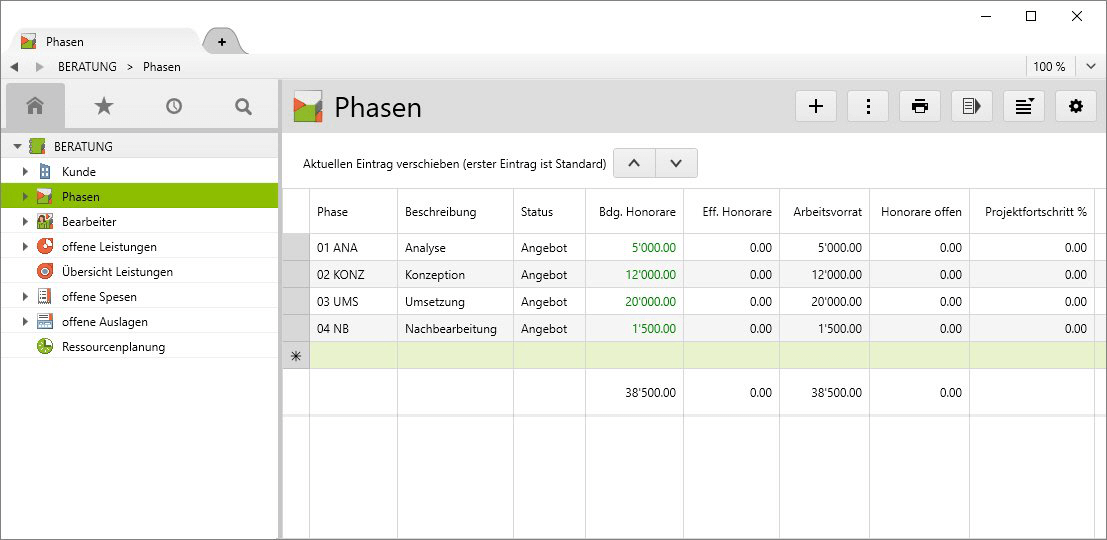Open the three-dot more options menu
Image resolution: width=1107 pixels, height=540 pixels.
tap(868, 106)
